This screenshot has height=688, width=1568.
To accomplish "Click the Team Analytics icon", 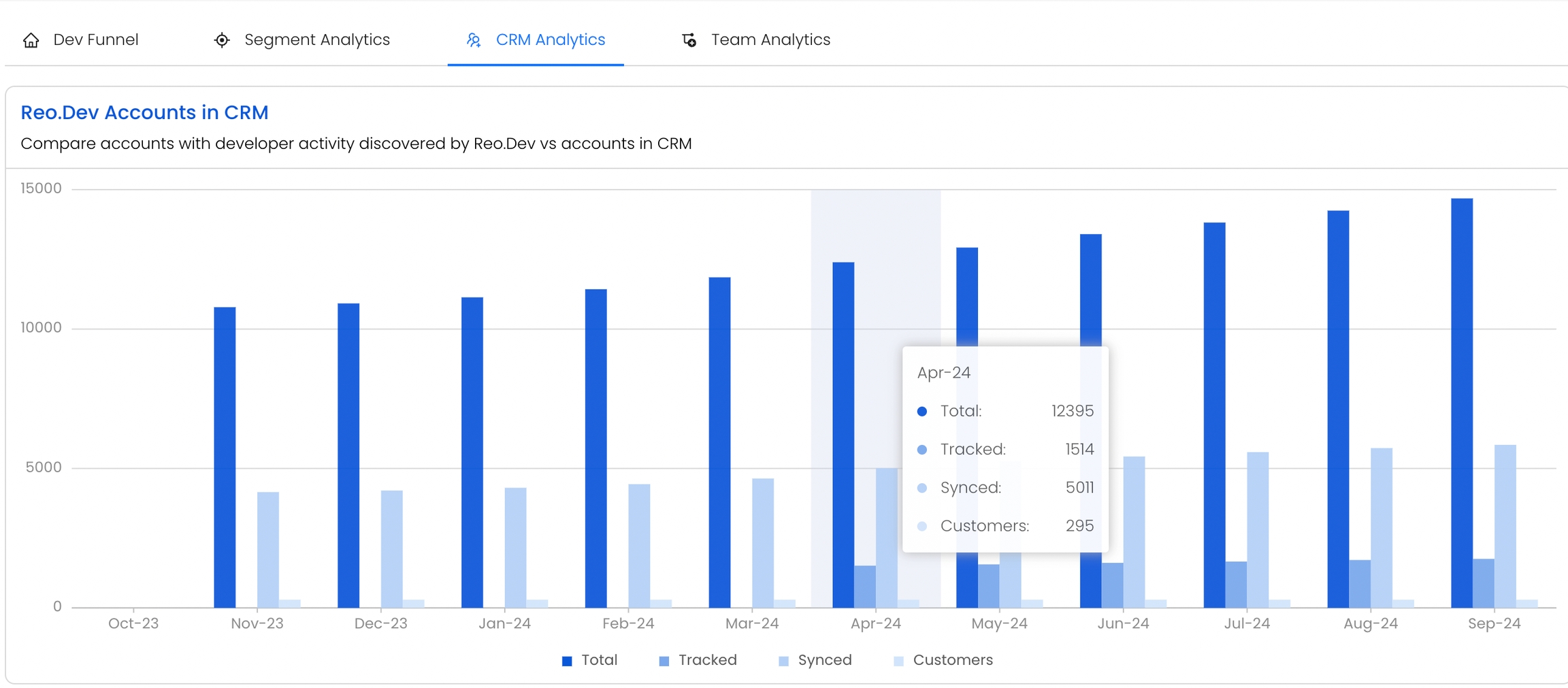I will (689, 40).
